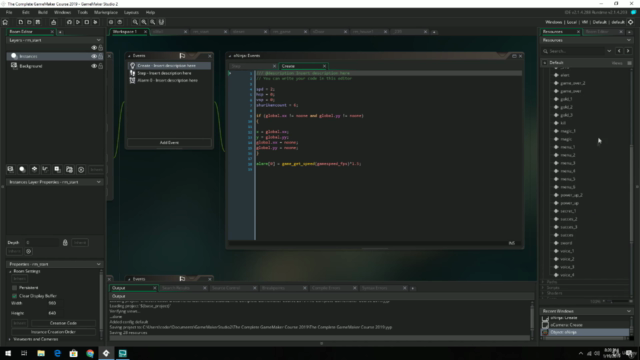Toggle visibility of all layers eye icon

[94, 48]
